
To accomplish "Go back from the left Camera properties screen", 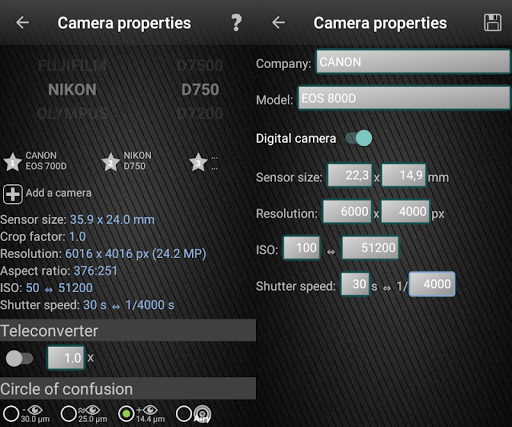I will pyautogui.click(x=23, y=23).
